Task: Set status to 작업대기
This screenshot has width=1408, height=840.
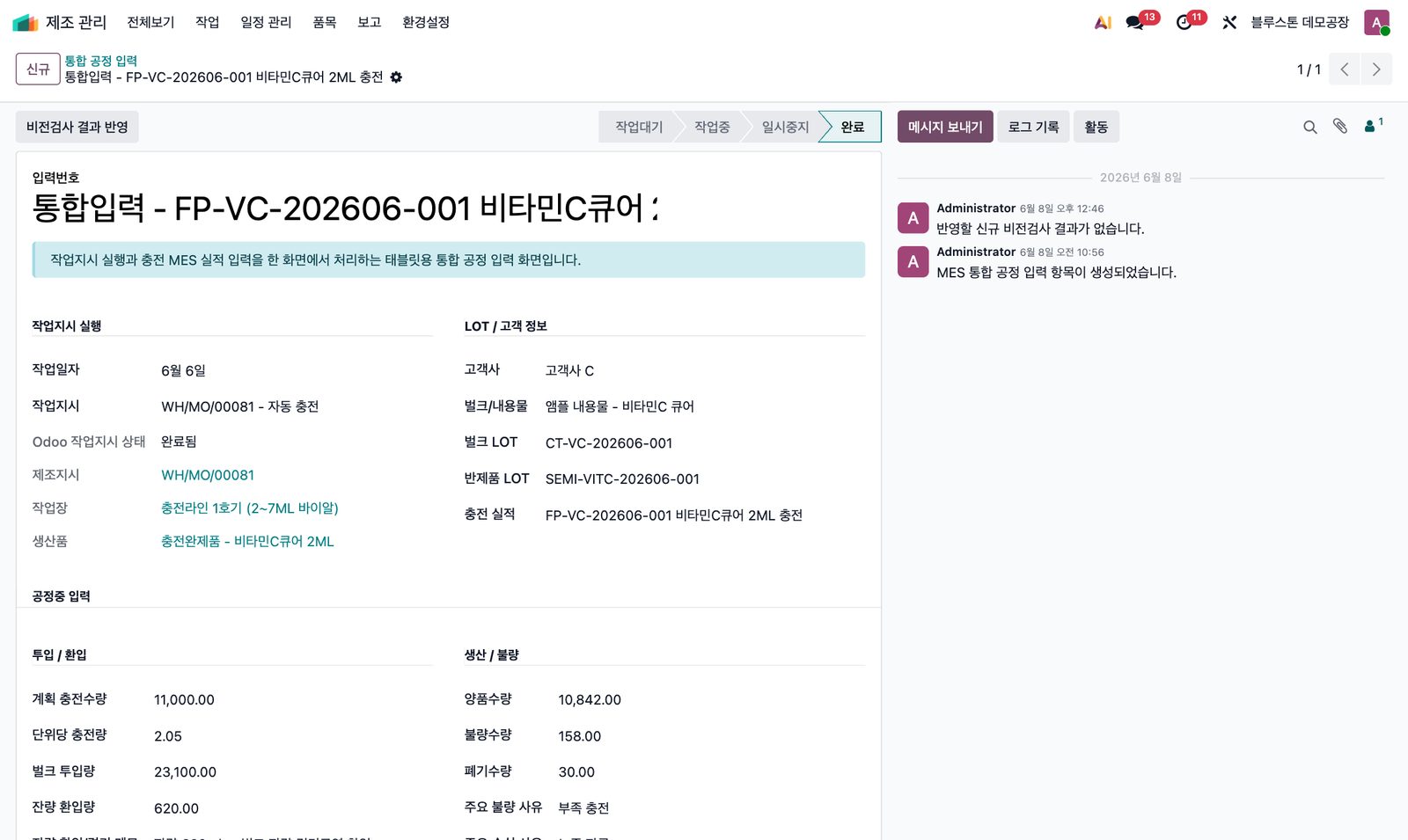Action: coord(637,127)
